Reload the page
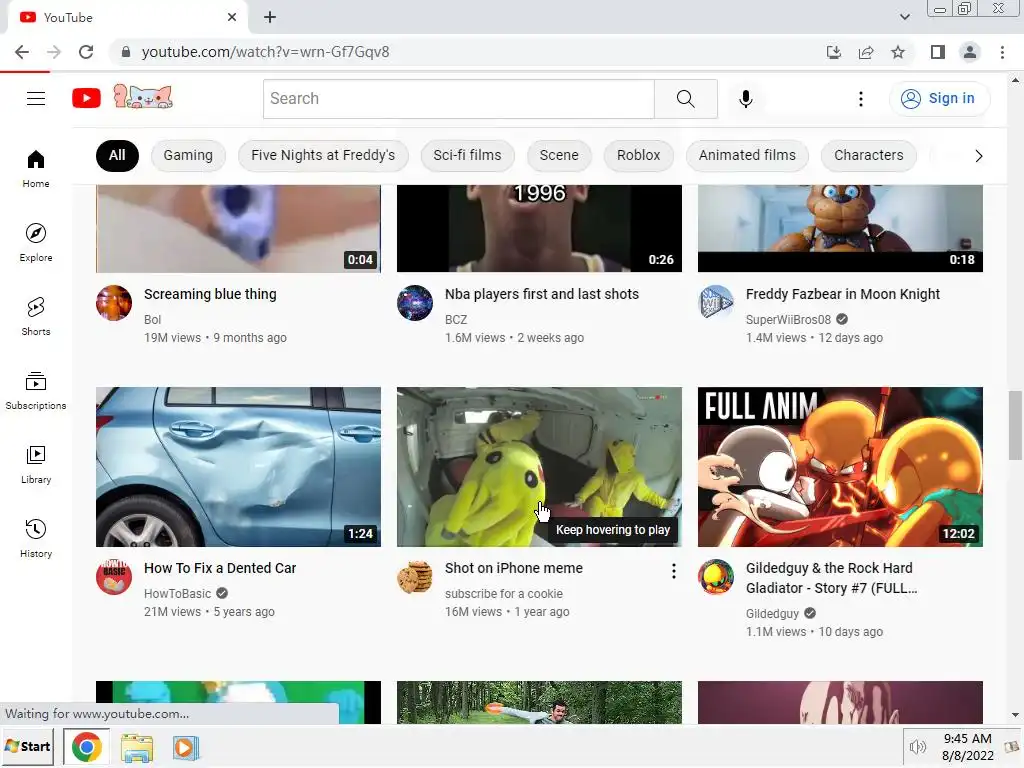This screenshot has width=1024, height=768. (x=86, y=52)
